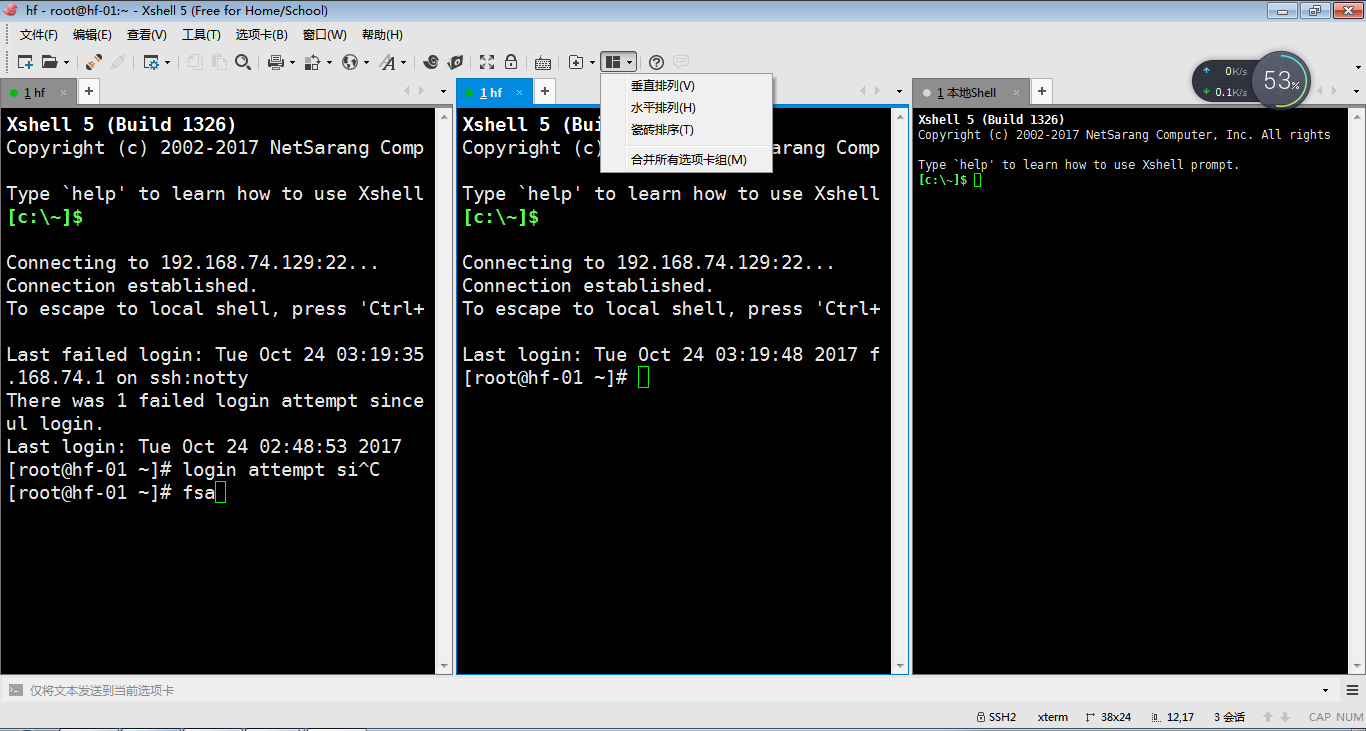Expand the new tab group dropdown arrow
Screen dimensions: 1366x731
tap(592, 62)
